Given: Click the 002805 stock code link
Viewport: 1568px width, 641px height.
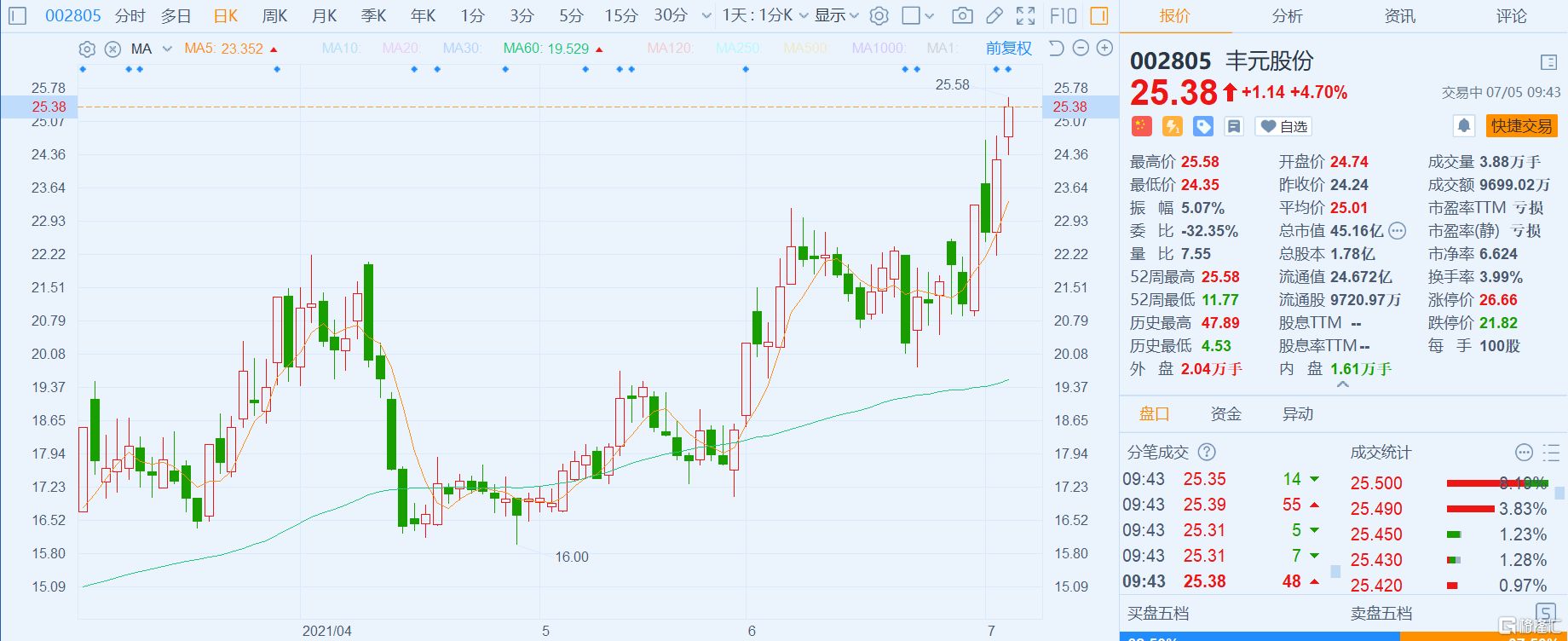Looking at the screenshot, I should coord(73,15).
